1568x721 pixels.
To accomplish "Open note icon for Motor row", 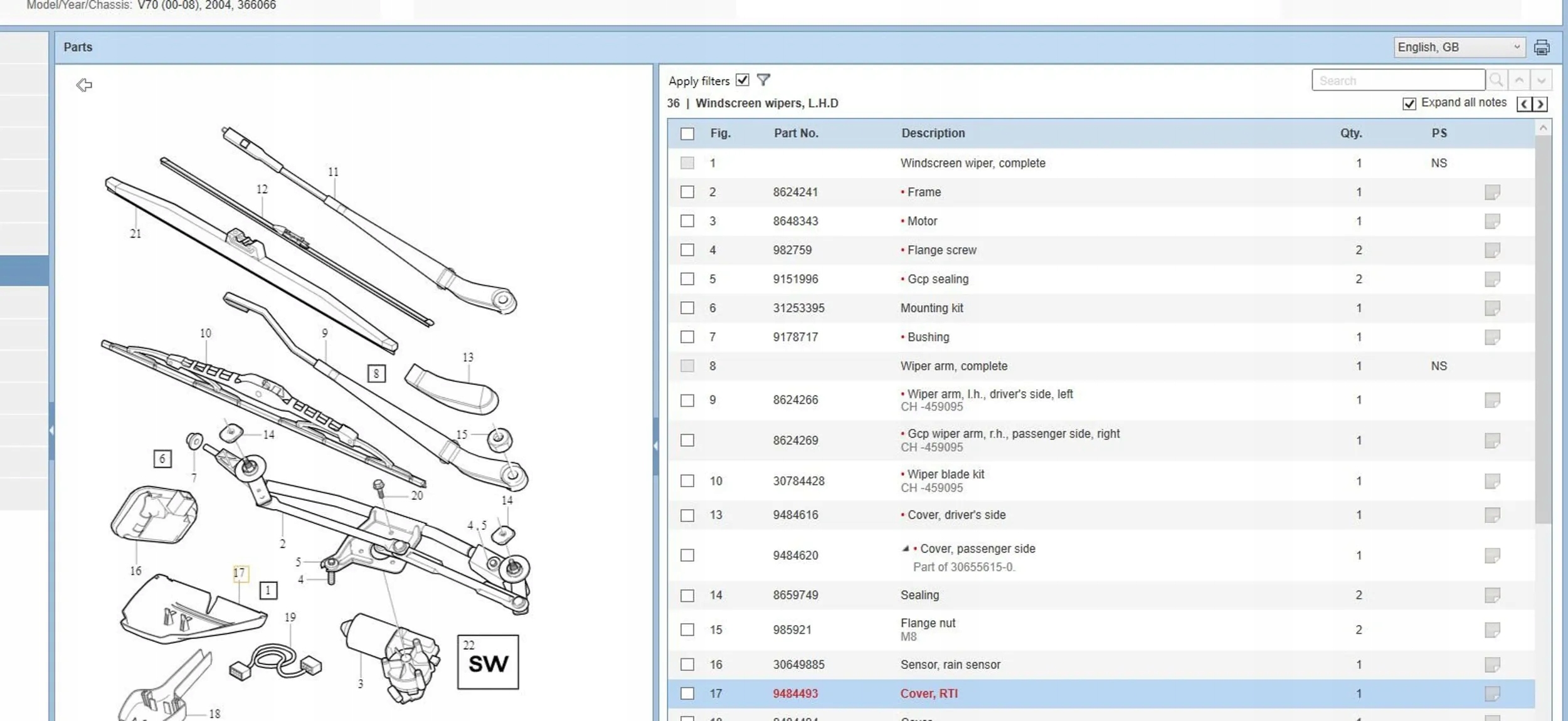I will click(1492, 221).
